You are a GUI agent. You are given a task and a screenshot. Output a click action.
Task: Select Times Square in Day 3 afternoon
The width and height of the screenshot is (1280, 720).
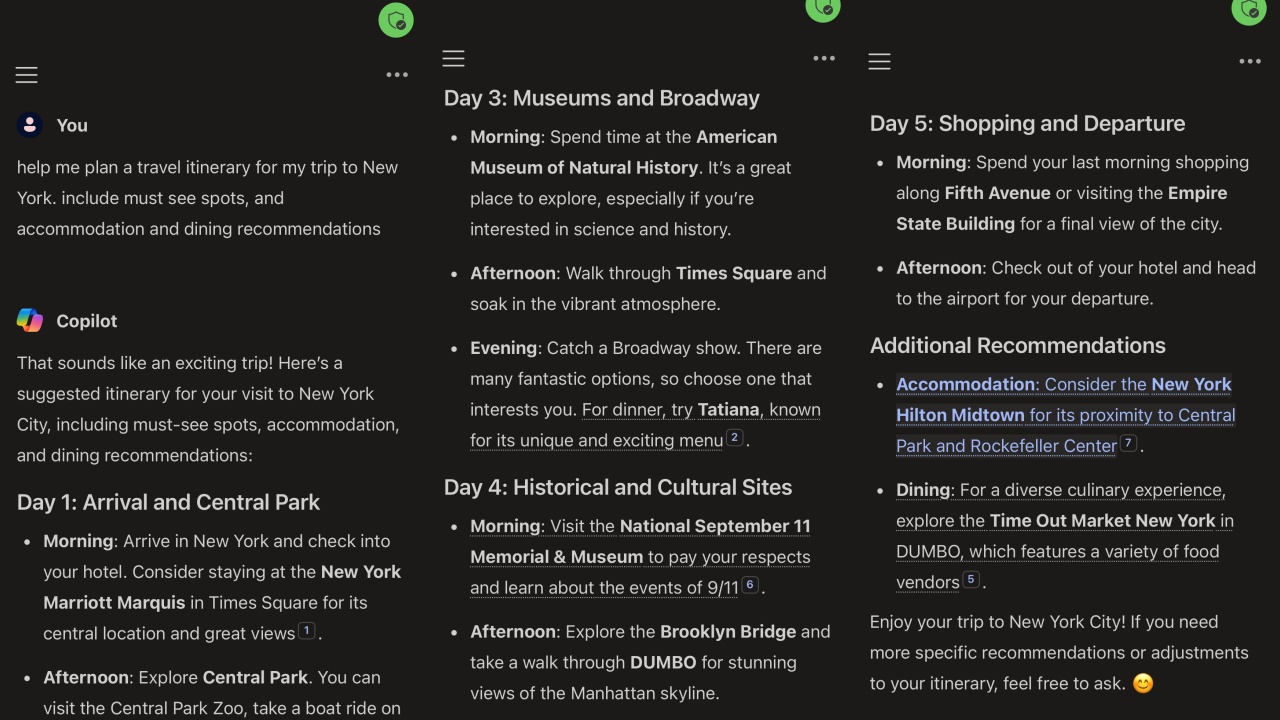coord(733,273)
